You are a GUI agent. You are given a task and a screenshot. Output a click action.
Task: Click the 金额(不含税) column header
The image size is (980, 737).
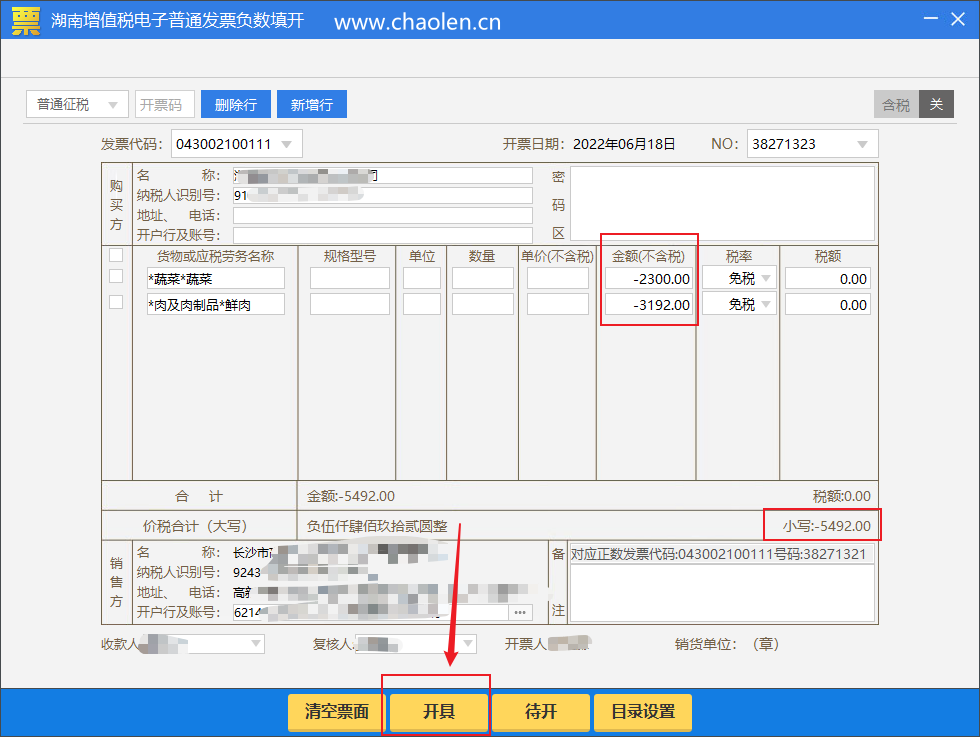coord(648,256)
